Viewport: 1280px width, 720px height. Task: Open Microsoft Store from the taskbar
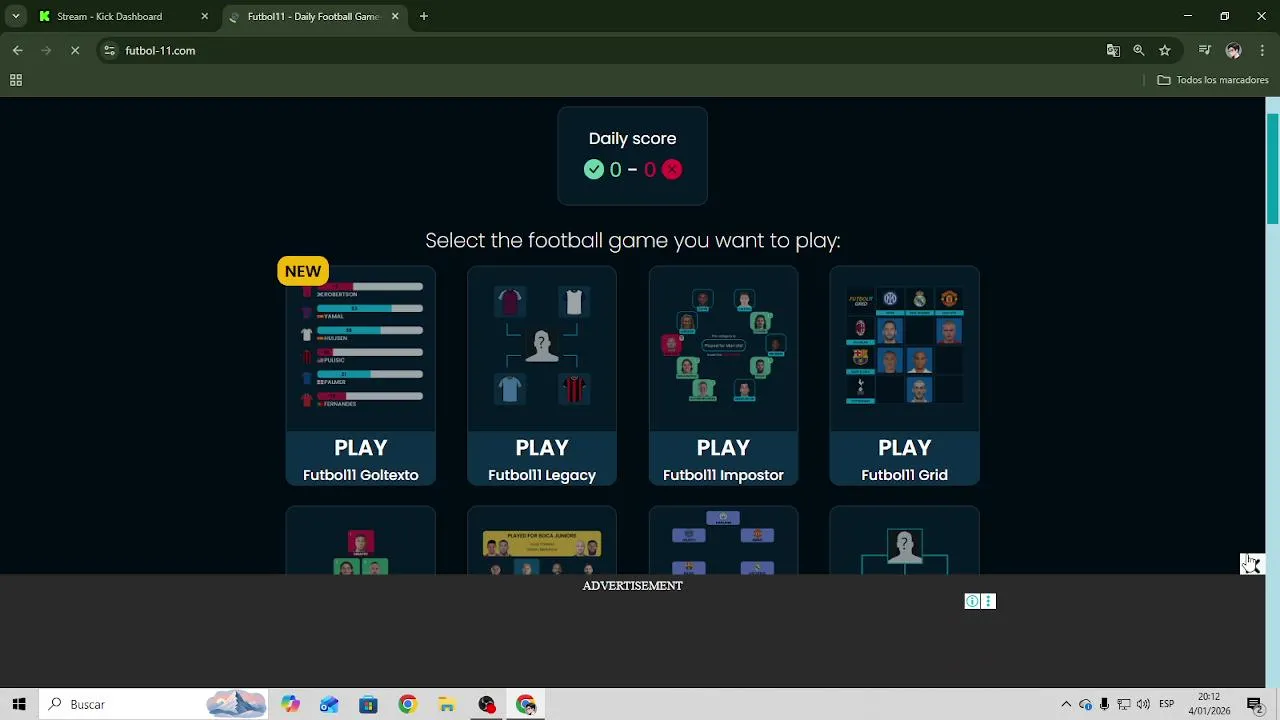368,704
